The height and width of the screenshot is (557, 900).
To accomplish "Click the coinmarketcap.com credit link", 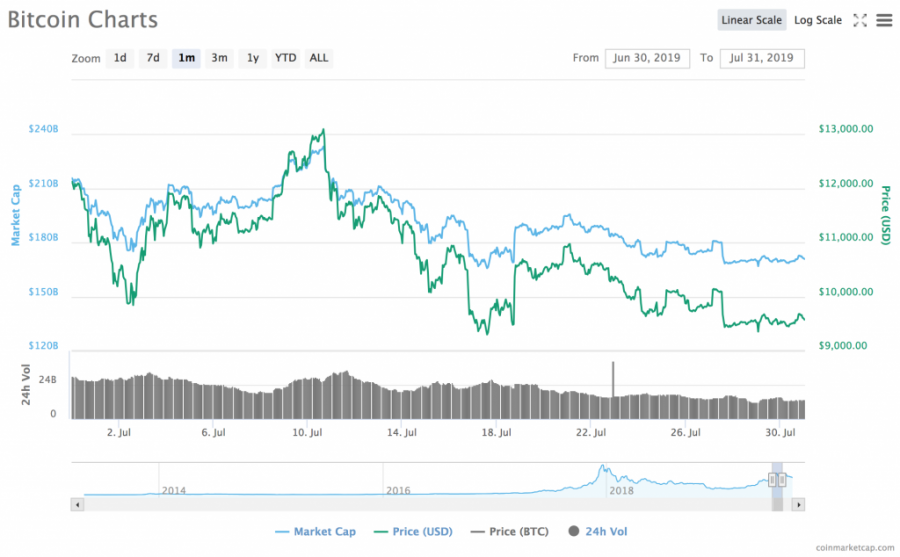I will click(854, 548).
